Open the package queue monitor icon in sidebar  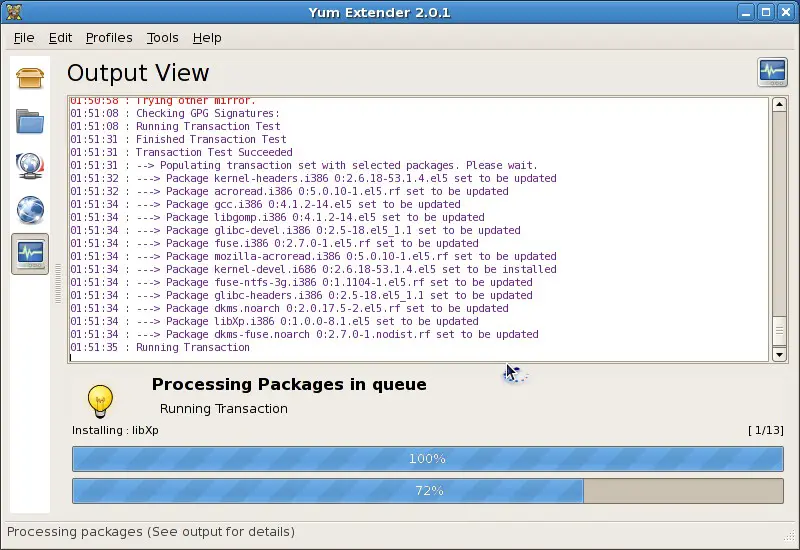click(x=30, y=166)
